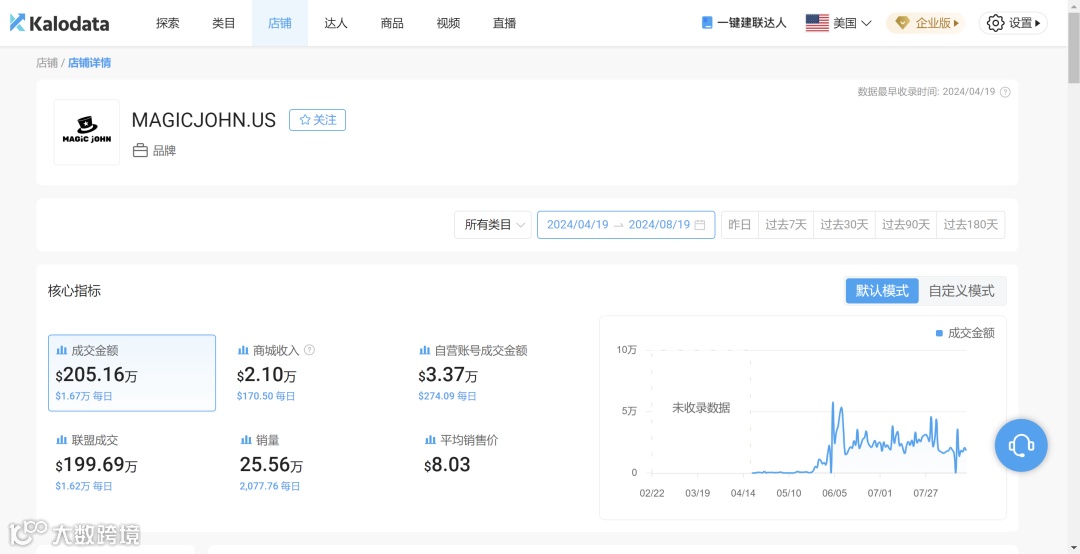Select the 过去7天 time range
Screen dimensions: 1080x554
click(786, 225)
